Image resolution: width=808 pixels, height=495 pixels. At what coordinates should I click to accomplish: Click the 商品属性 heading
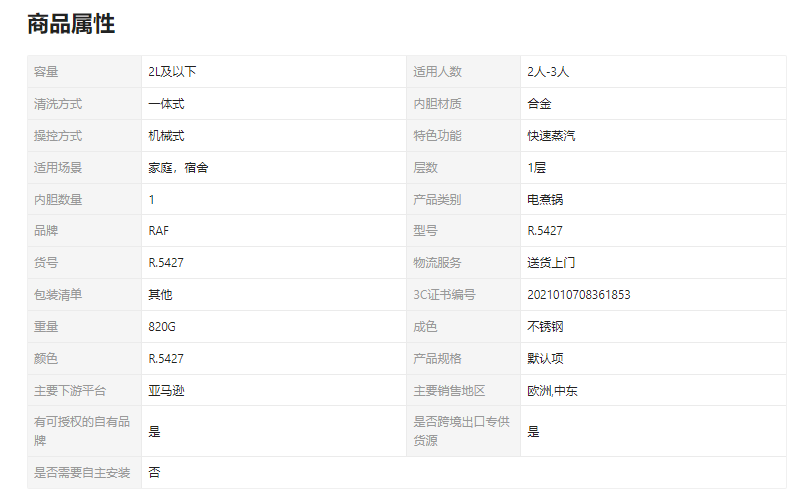point(71,24)
